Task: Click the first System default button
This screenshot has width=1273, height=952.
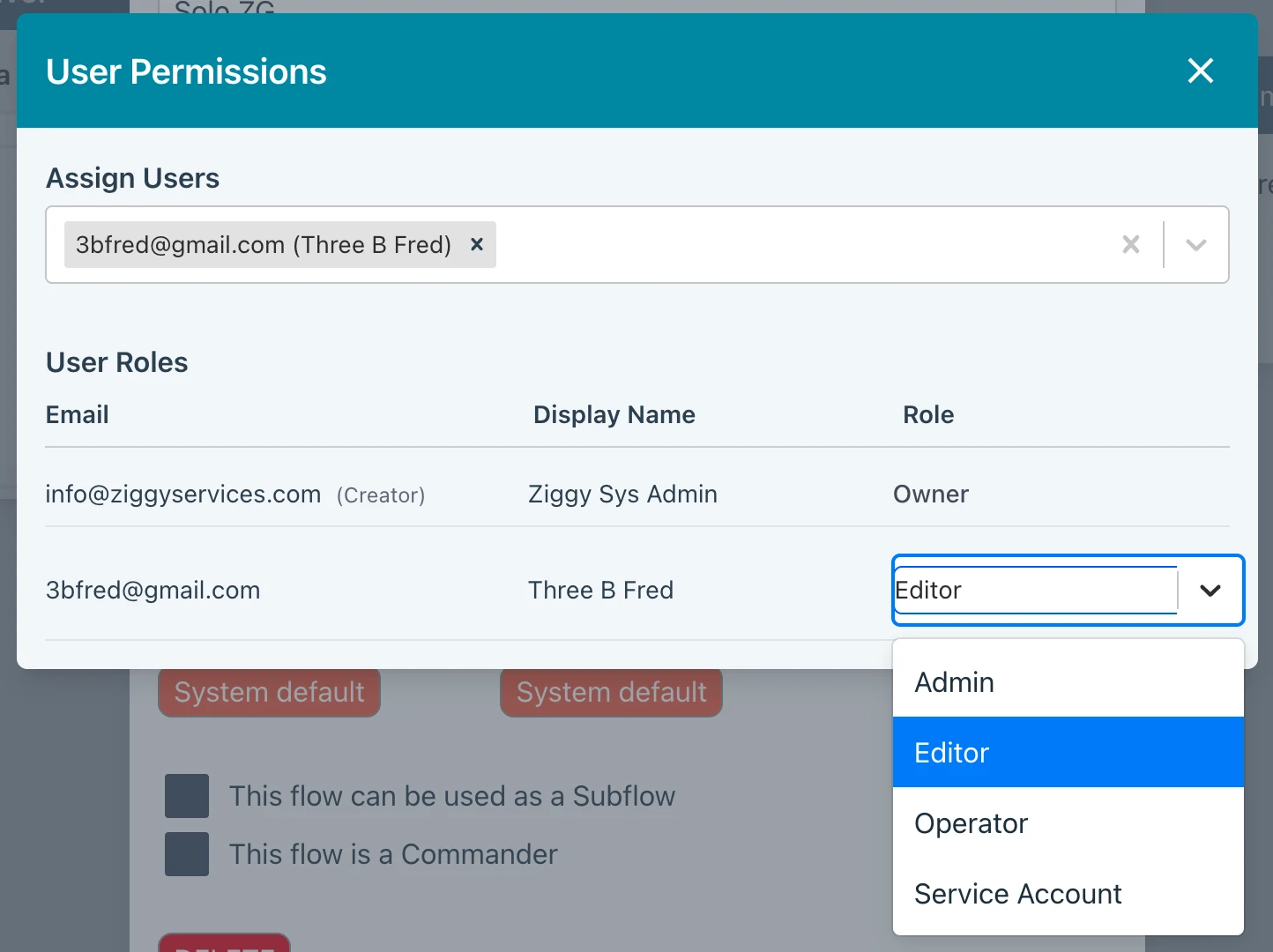Action: click(x=269, y=693)
